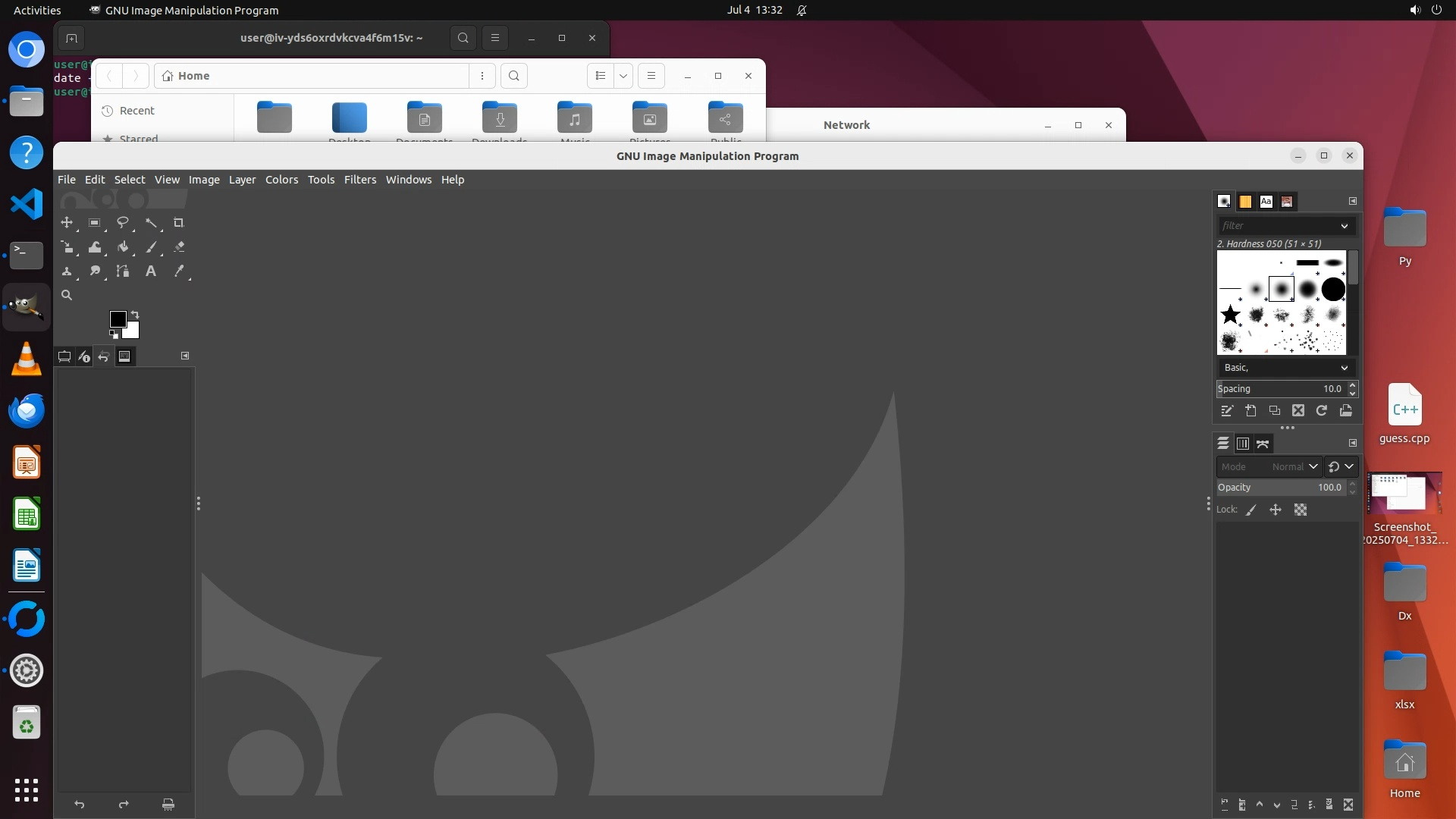Toggle lock alpha channel checkerboard icon
The width and height of the screenshot is (1456, 819).
(1301, 510)
